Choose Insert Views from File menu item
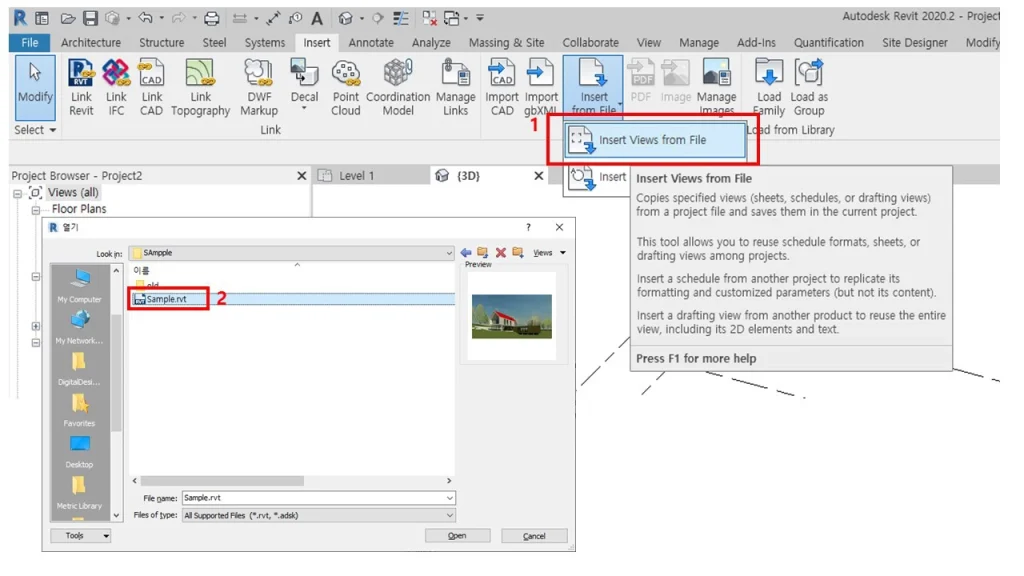 (x=655, y=140)
